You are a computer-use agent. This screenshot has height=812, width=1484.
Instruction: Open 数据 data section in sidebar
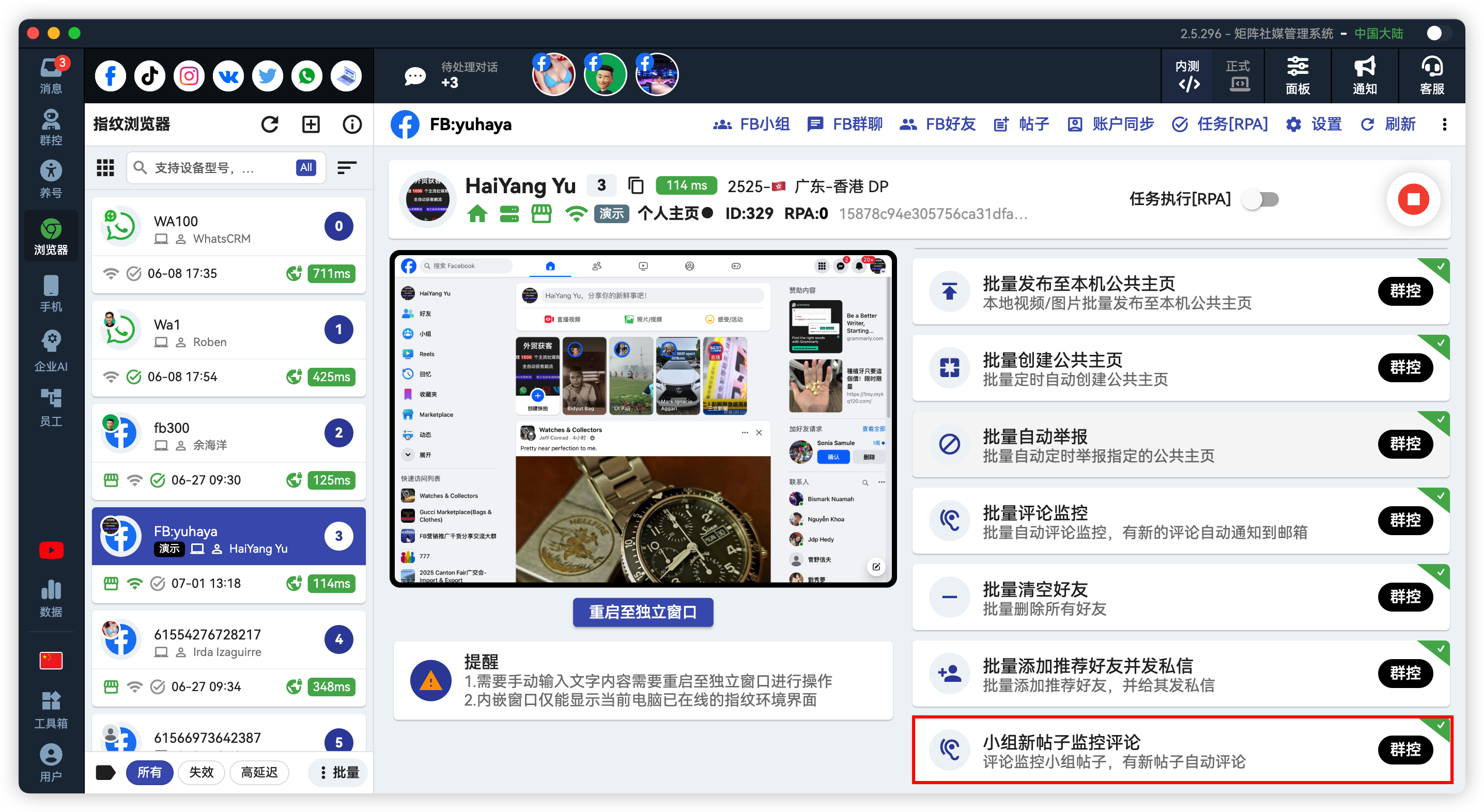tap(51, 599)
